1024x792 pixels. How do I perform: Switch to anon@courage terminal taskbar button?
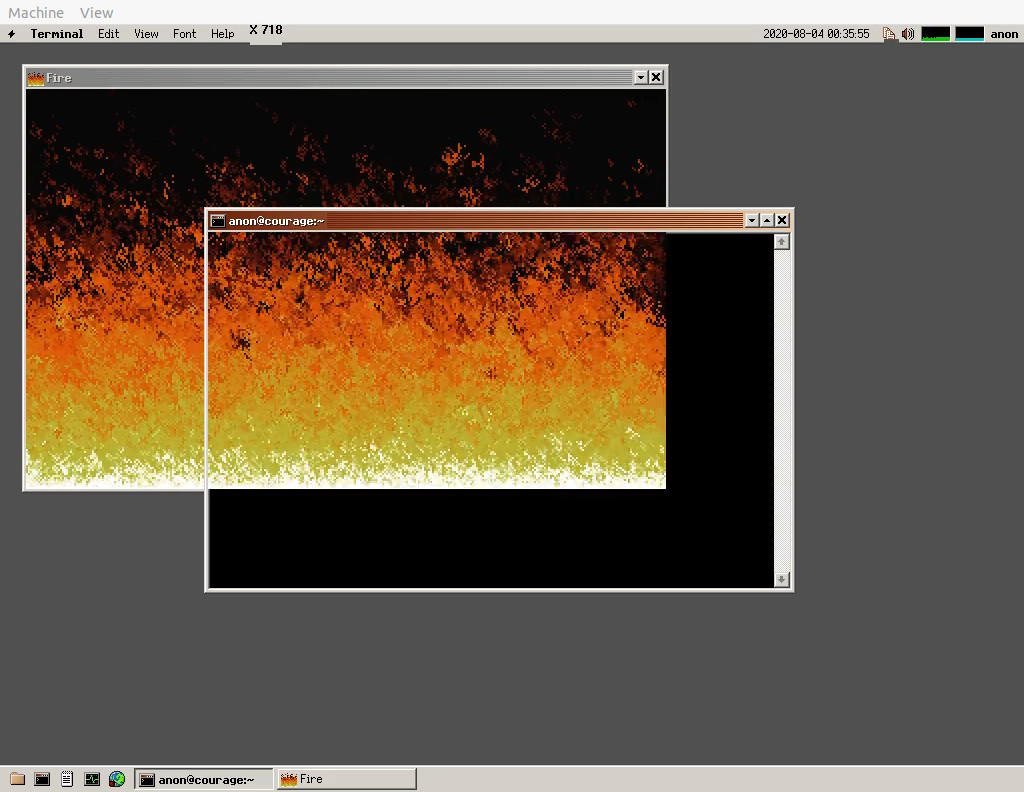tap(204, 779)
